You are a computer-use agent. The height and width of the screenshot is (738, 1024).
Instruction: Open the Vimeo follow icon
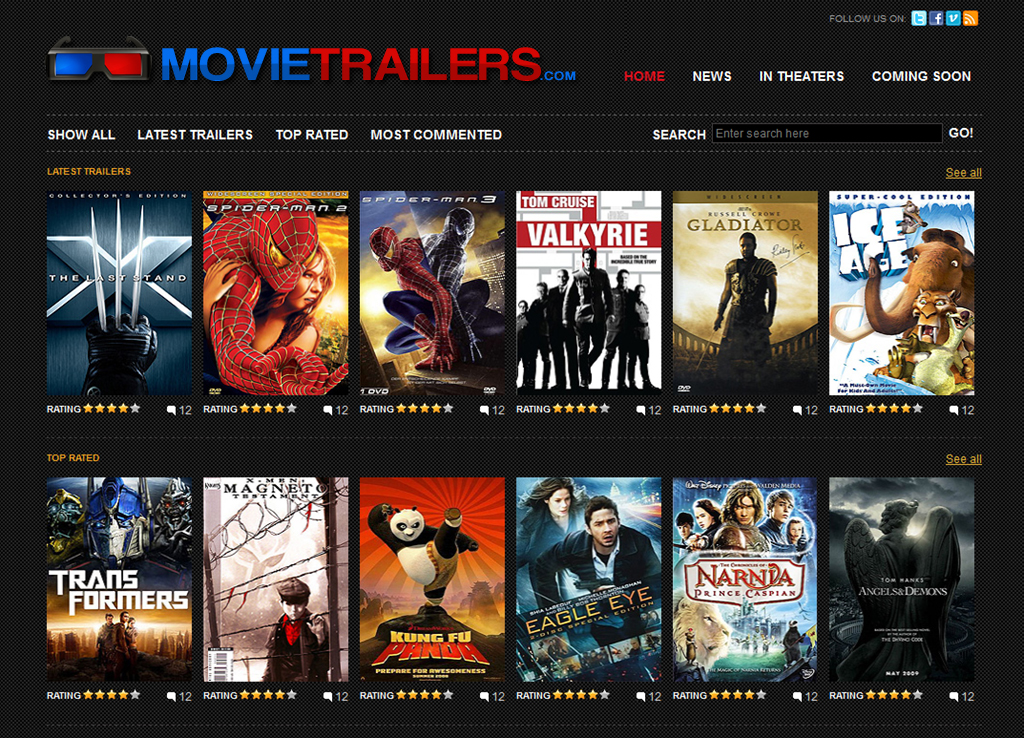[953, 18]
